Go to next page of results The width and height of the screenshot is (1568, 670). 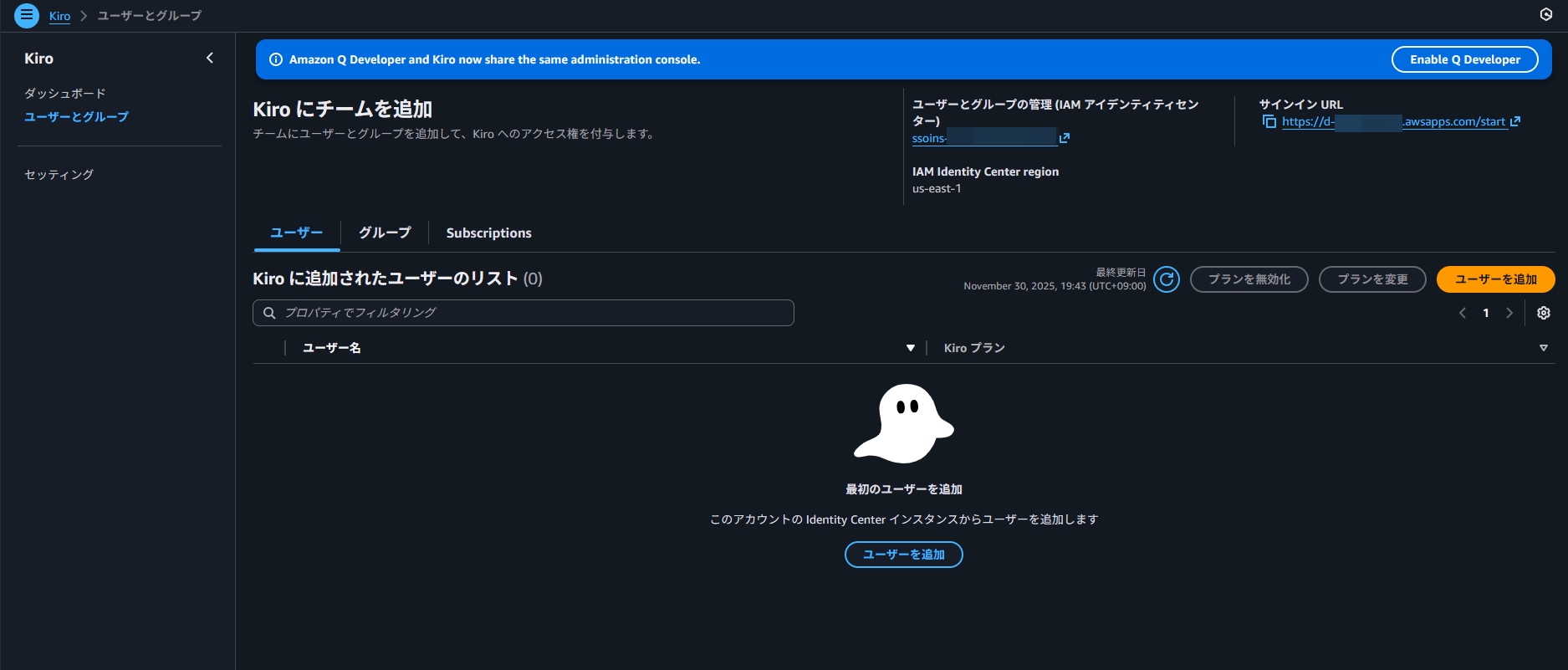point(1509,313)
